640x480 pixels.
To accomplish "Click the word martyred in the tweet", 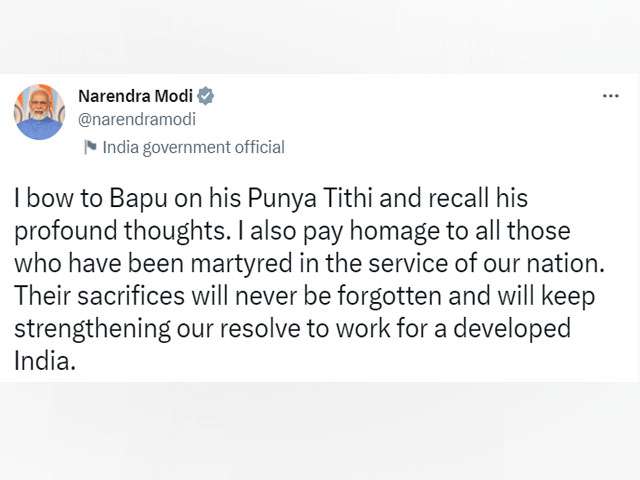I will click(242, 264).
